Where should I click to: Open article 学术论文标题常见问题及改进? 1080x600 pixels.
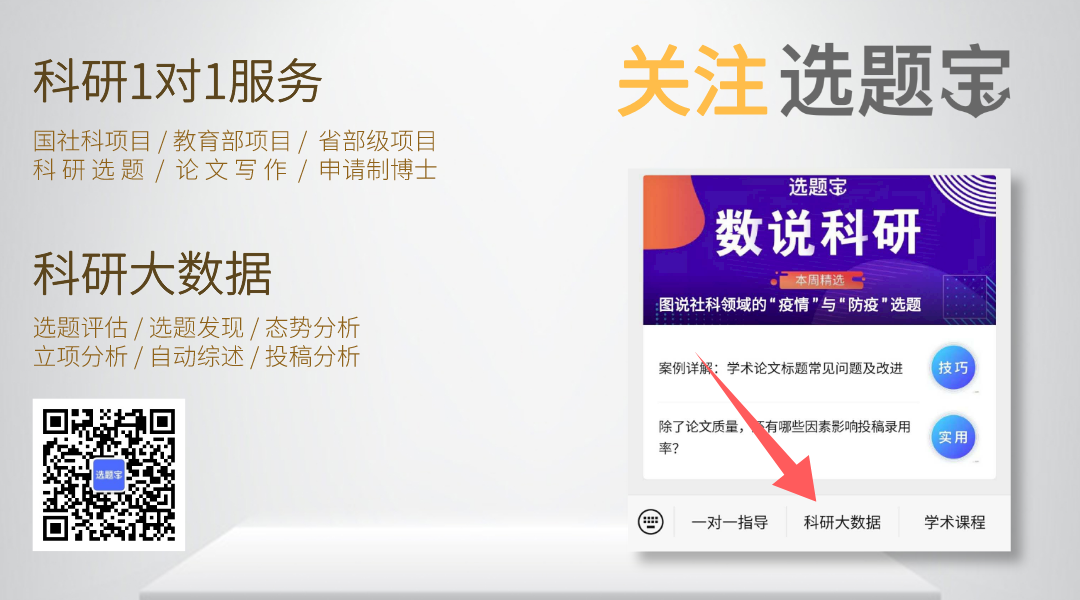(x=780, y=368)
